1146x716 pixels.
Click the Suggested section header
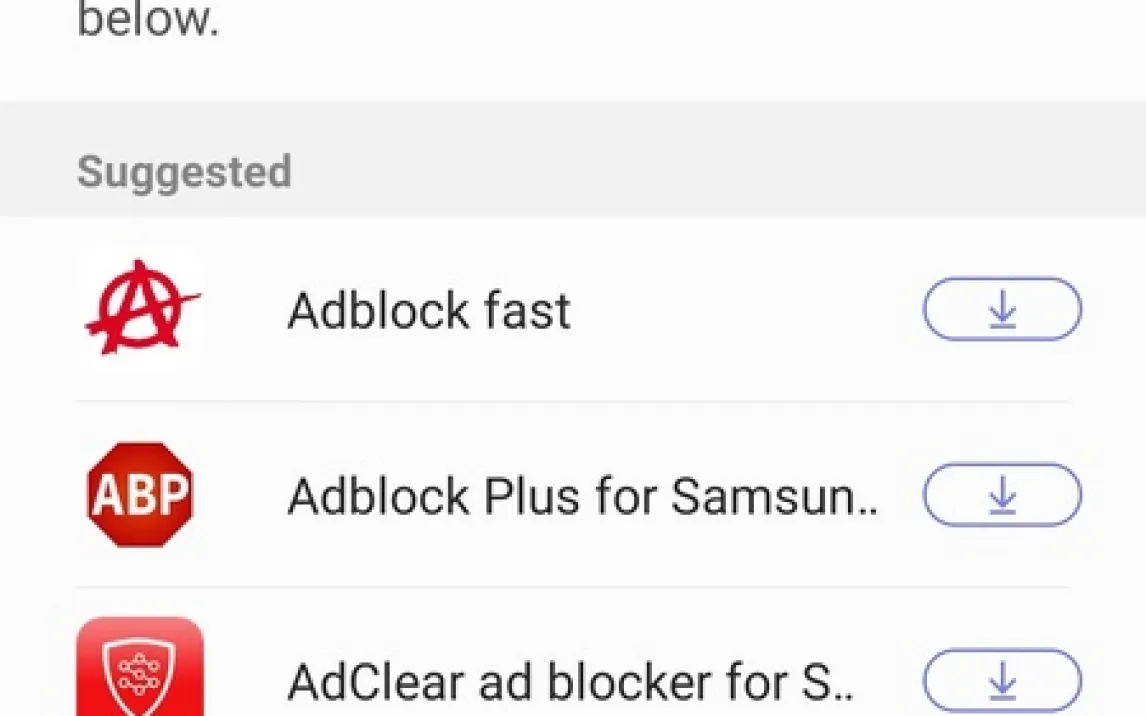point(184,172)
